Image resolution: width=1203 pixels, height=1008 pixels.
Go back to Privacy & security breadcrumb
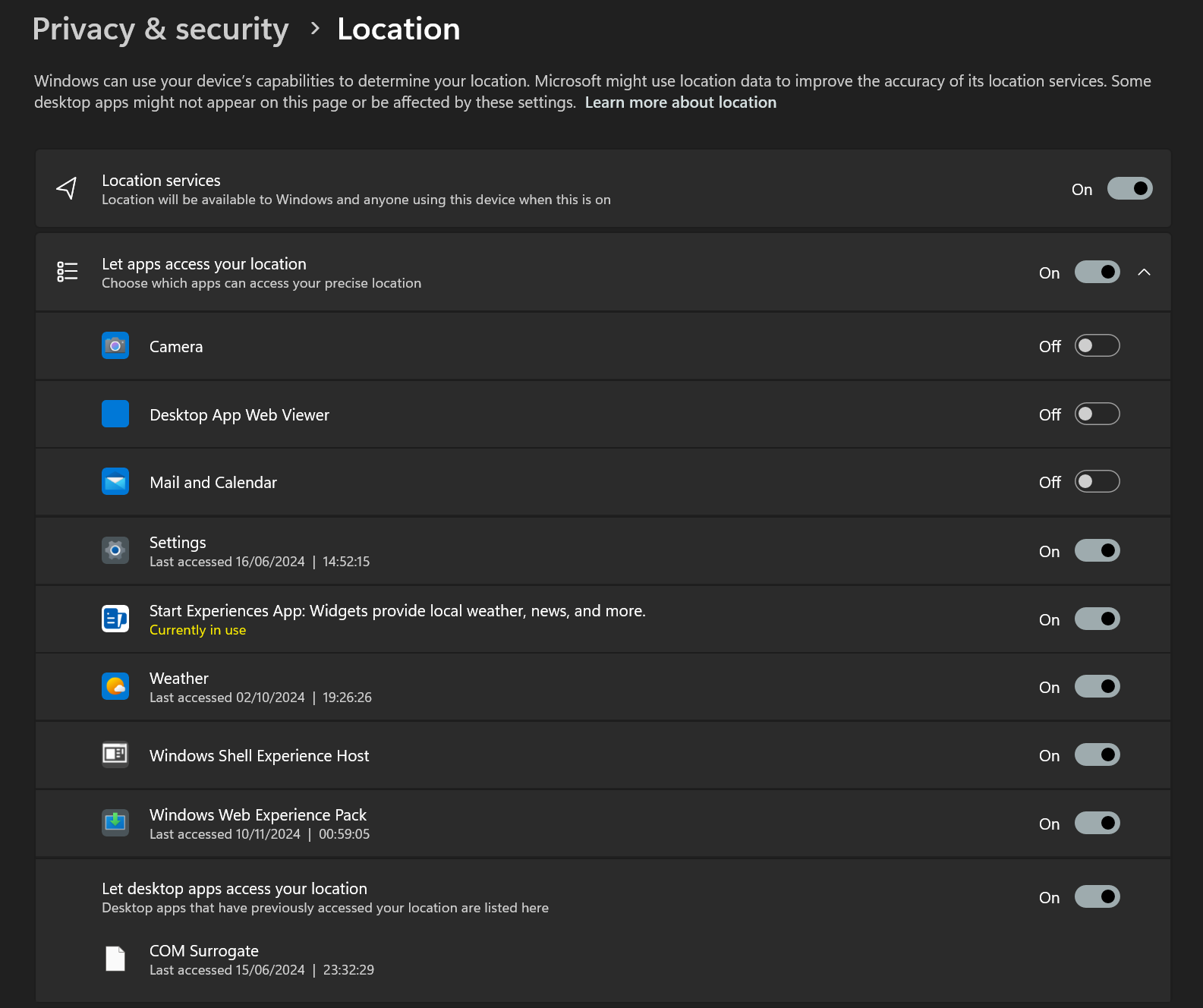point(161,30)
